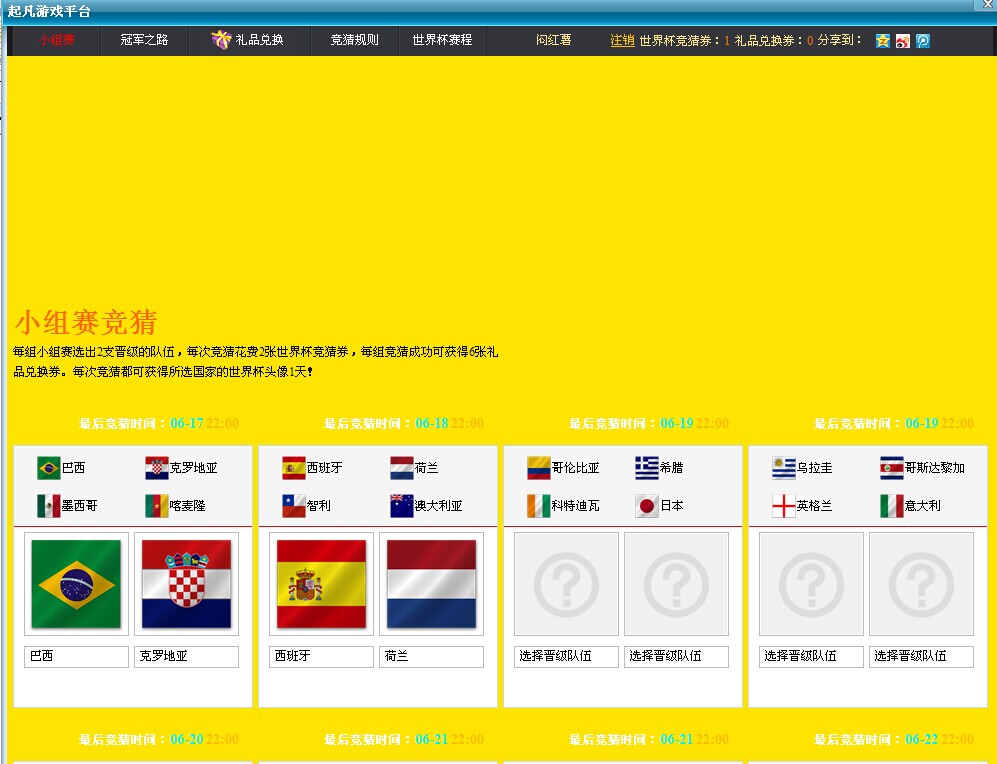Open 竞猜规则 rules tab
Viewport: 997px width, 764px height.
[x=354, y=40]
